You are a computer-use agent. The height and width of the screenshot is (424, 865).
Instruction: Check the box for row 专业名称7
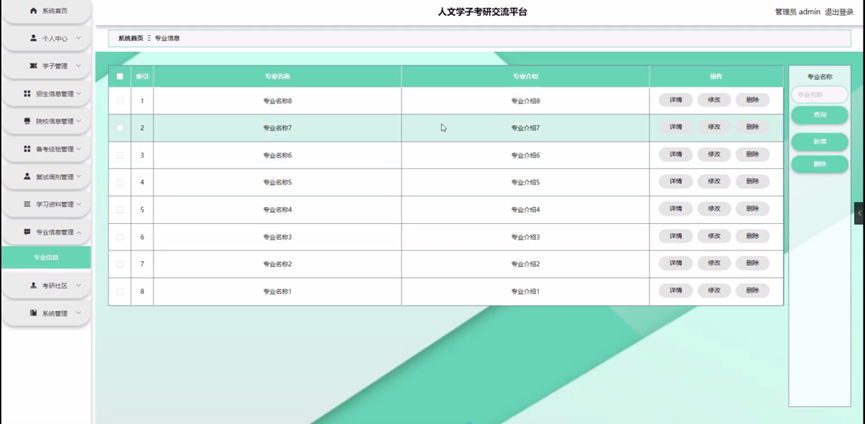point(120,128)
